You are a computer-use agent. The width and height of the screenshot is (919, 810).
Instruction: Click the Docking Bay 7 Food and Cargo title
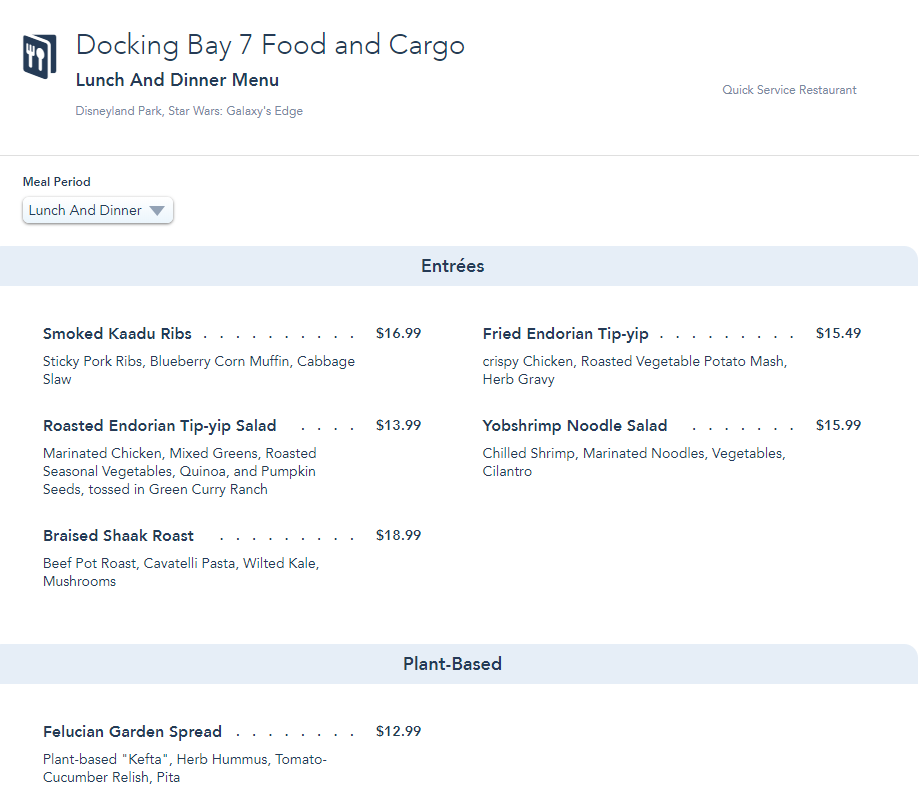click(x=270, y=45)
